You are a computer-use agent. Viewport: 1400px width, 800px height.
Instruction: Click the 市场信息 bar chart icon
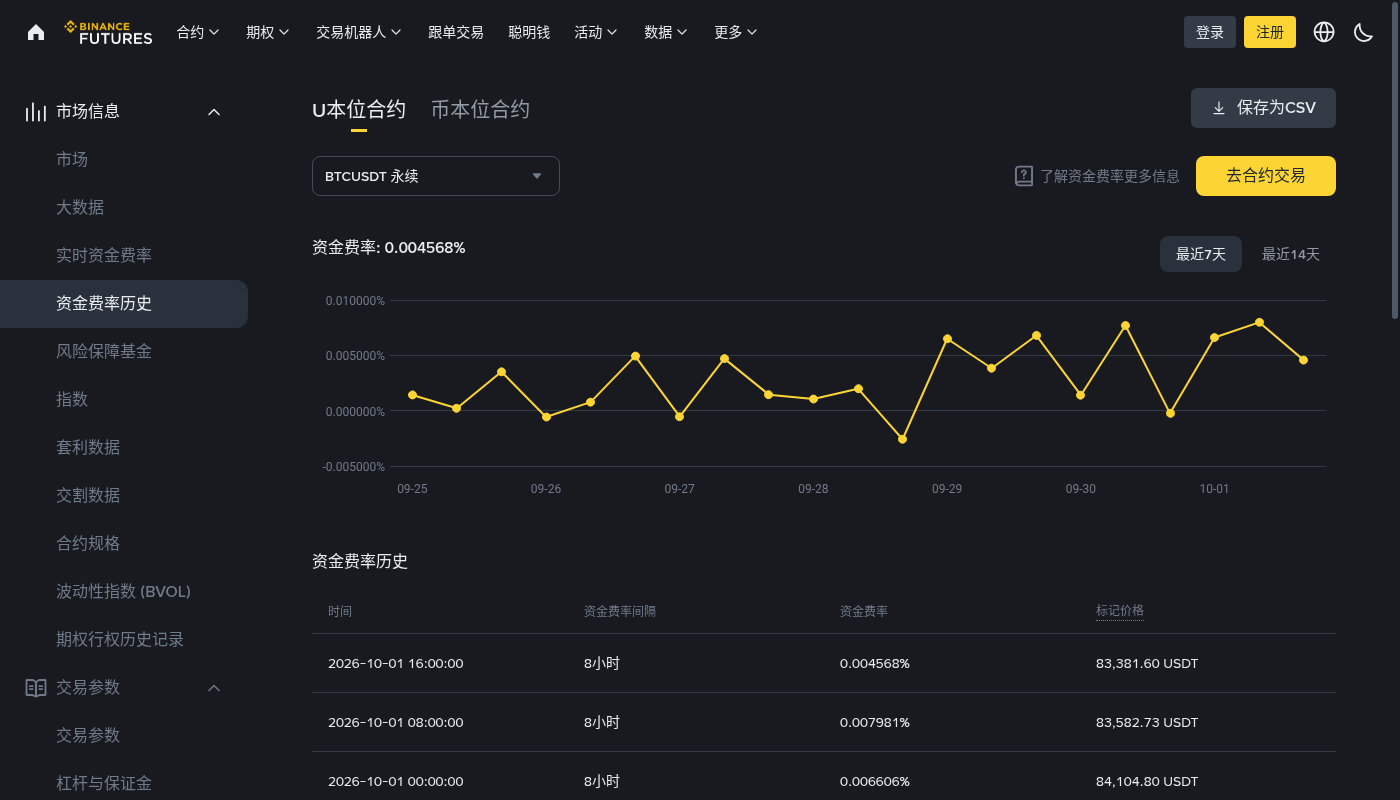click(36, 112)
